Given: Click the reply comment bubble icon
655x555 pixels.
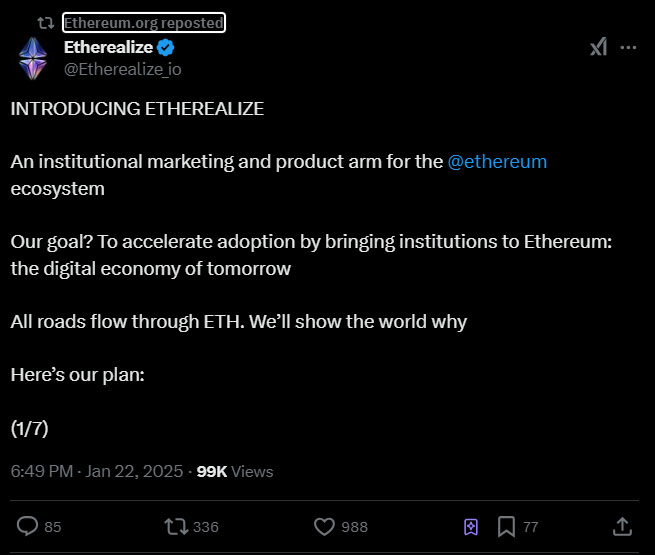Looking at the screenshot, I should click(x=28, y=526).
